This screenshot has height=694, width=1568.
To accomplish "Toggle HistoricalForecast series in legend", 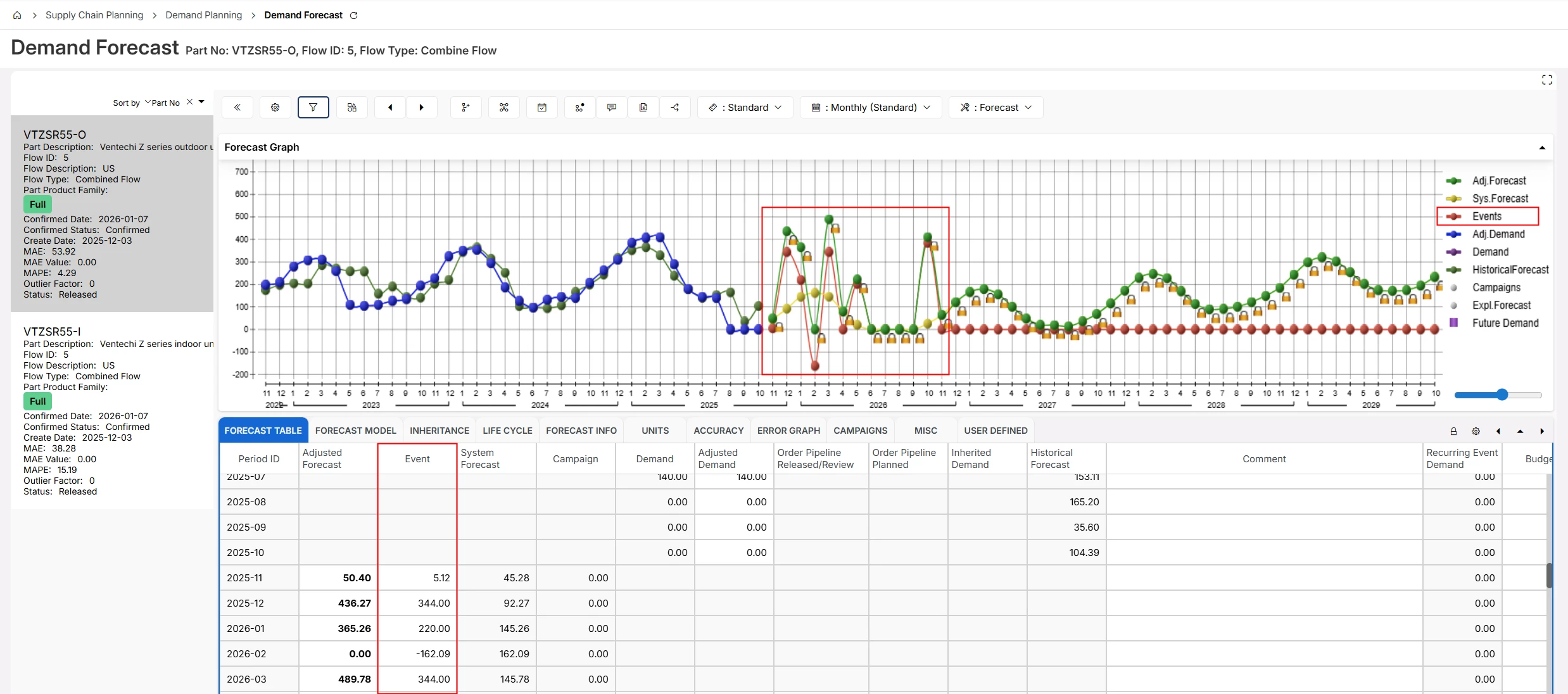I will (1510, 270).
